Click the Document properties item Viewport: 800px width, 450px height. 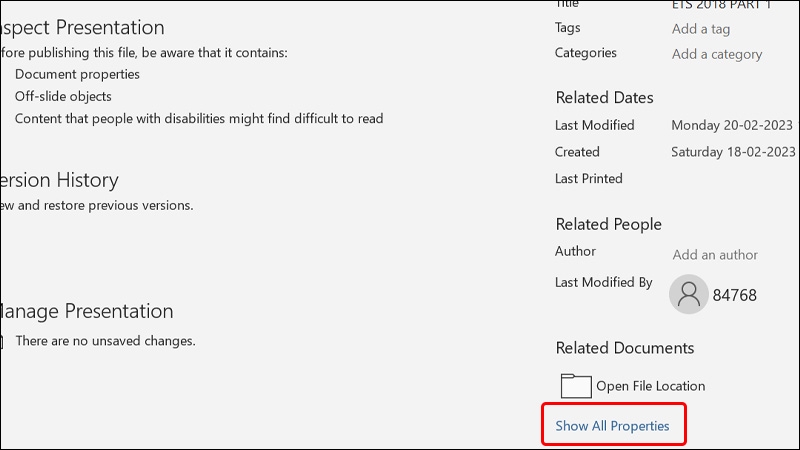tap(77, 74)
